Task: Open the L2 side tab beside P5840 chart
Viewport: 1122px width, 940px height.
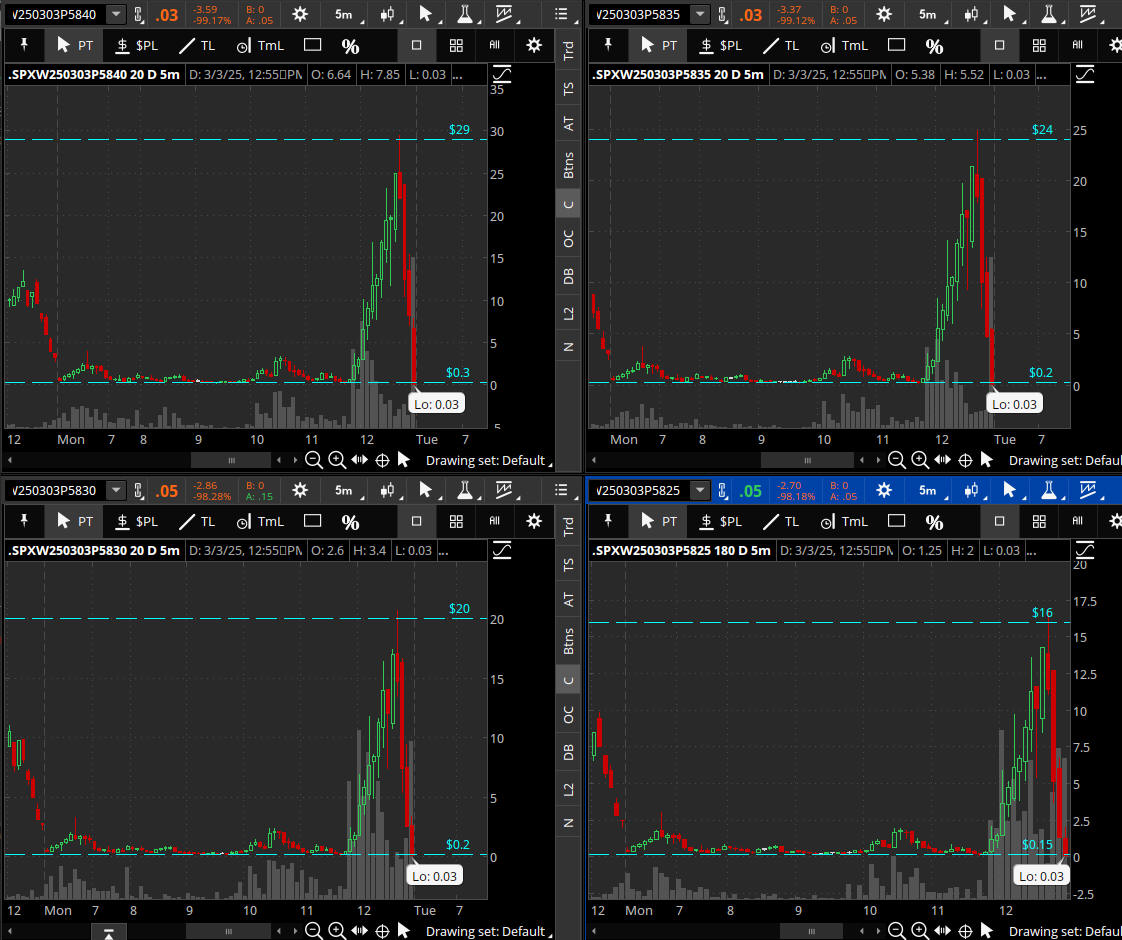Action: coord(569,313)
